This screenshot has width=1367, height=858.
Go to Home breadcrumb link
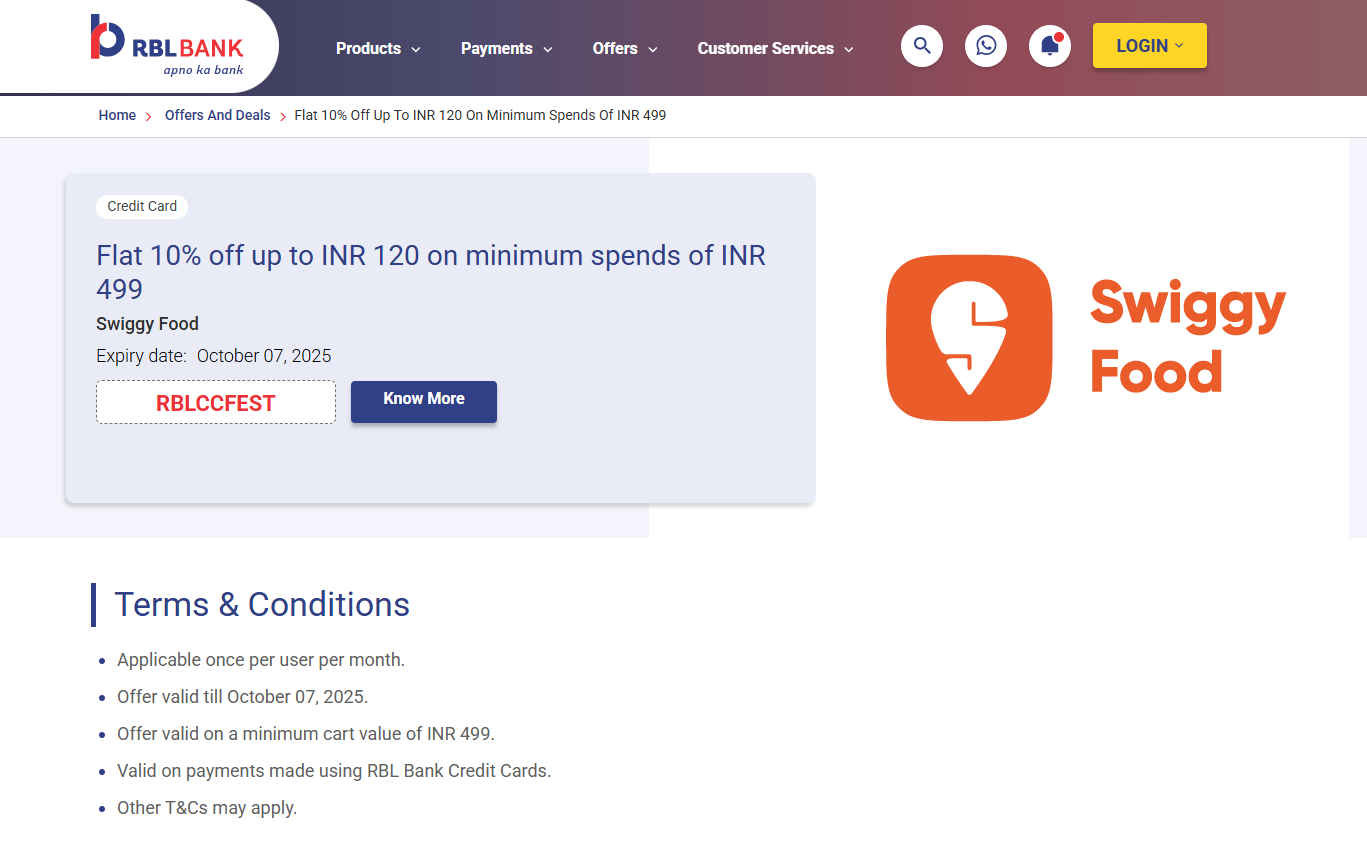point(117,115)
